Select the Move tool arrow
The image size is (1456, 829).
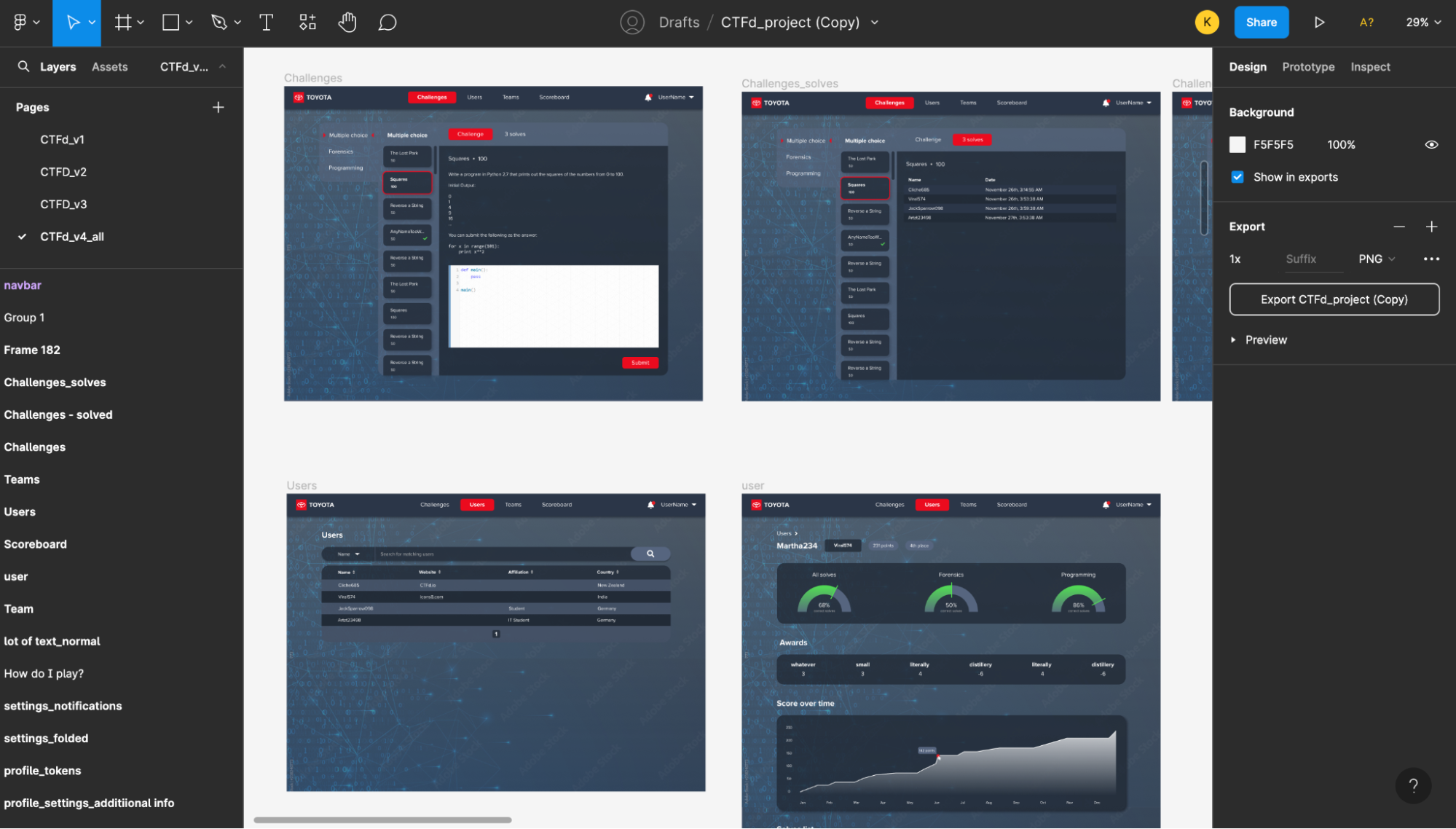tap(73, 23)
